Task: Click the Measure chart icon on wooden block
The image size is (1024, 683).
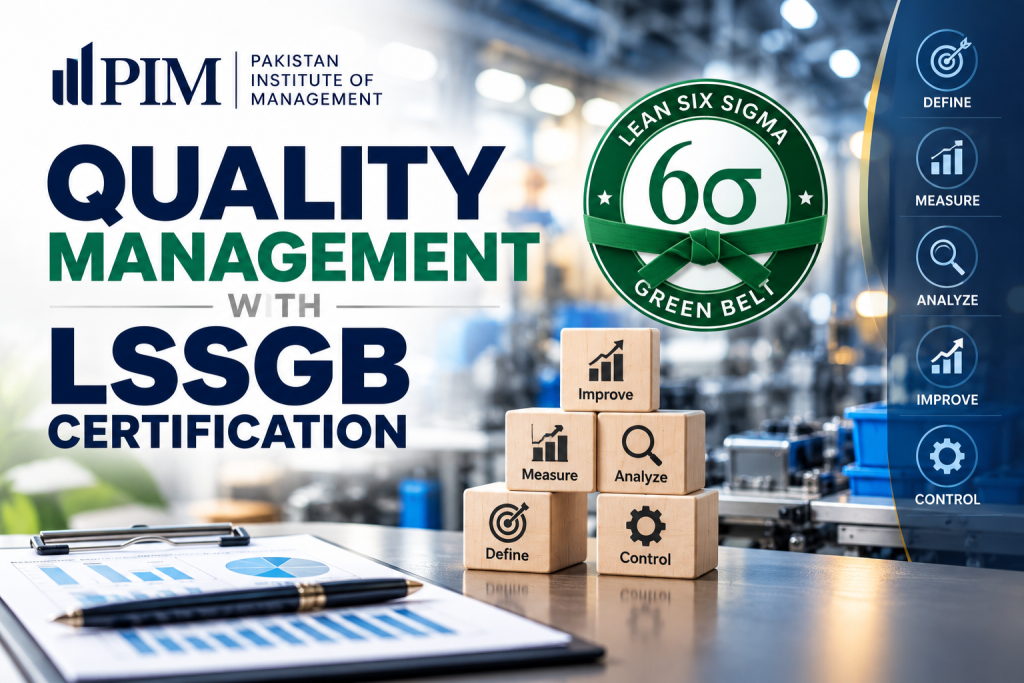Action: click(549, 443)
